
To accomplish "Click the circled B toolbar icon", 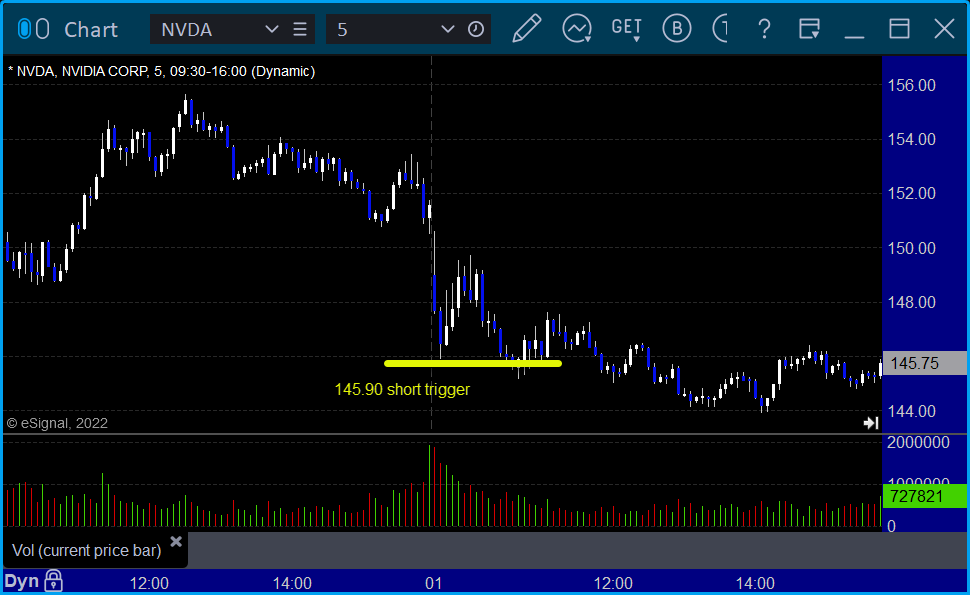I will (677, 28).
